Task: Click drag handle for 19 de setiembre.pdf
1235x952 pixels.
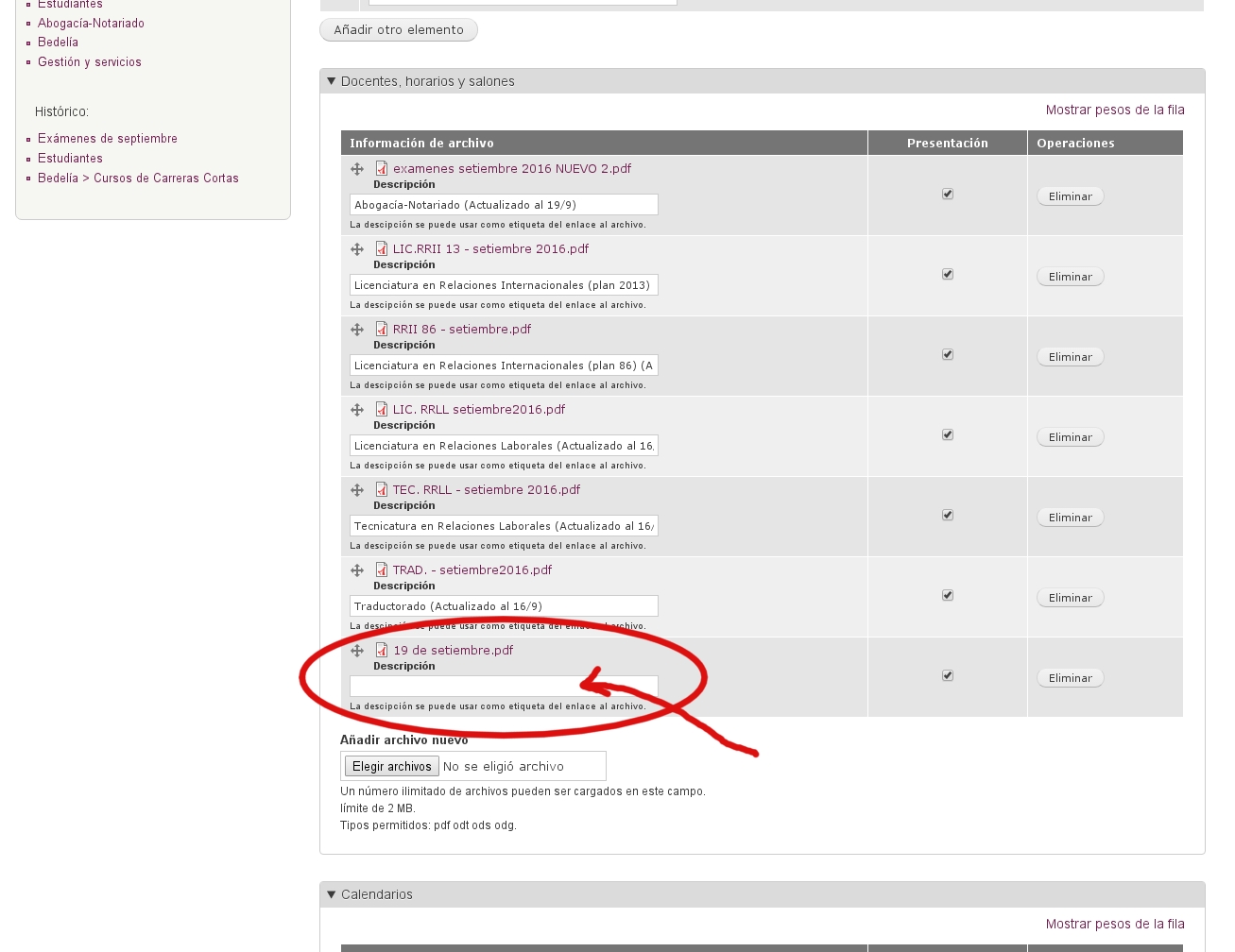Action: point(357,651)
